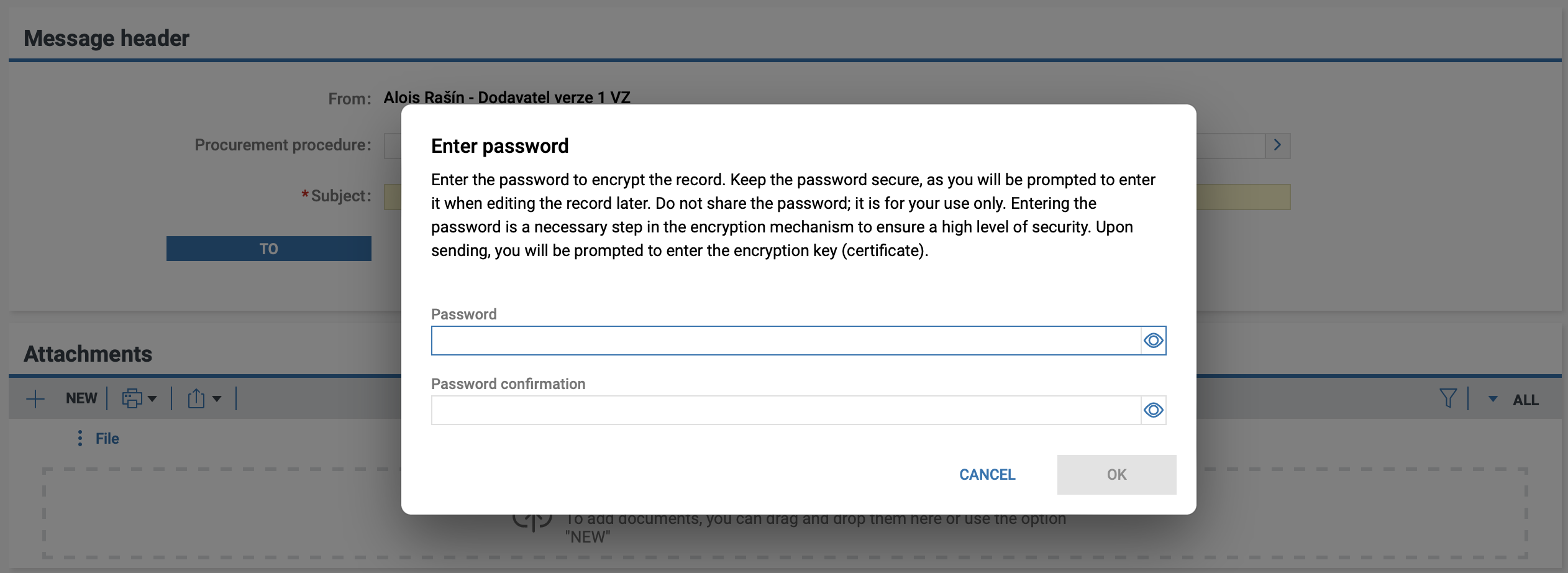Toggle visibility of Password confirmation field
The image size is (1568, 573).
[x=1154, y=410]
